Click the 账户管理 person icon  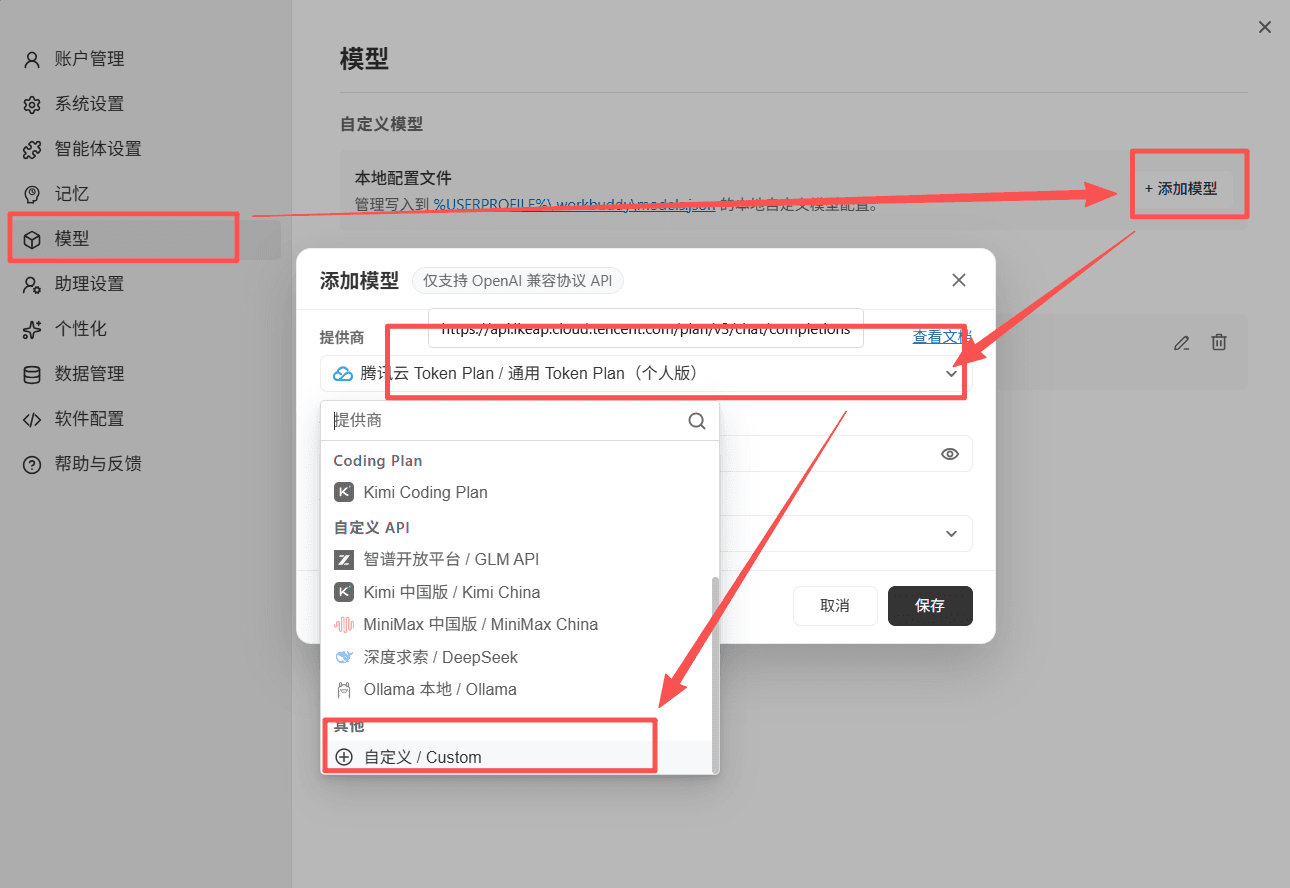32,59
